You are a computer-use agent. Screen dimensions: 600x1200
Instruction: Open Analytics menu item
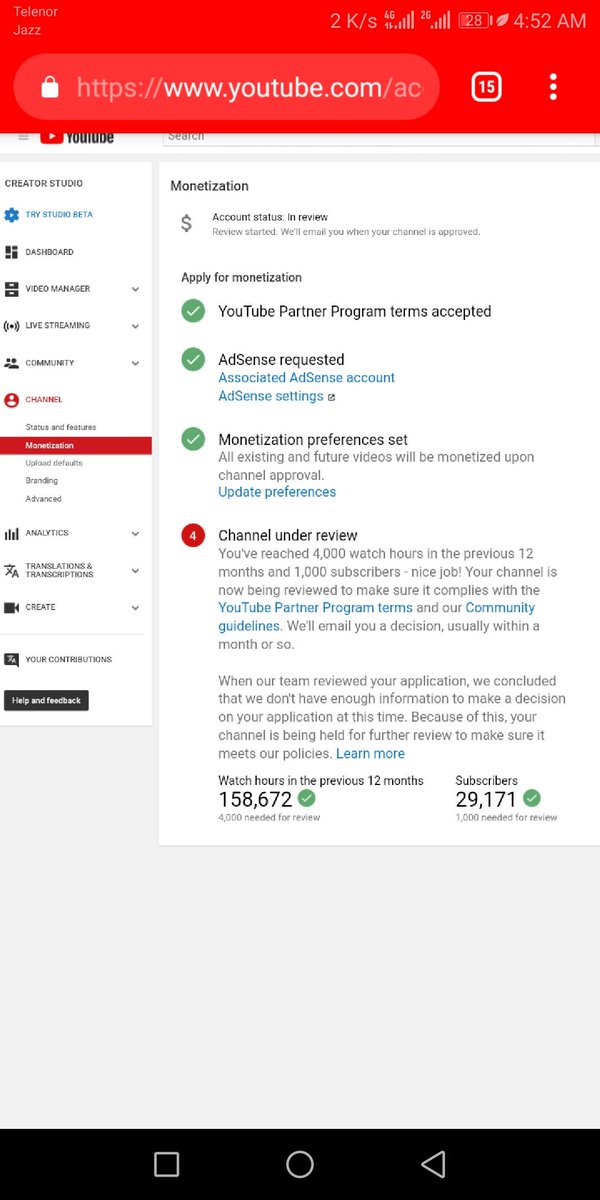[47, 534]
